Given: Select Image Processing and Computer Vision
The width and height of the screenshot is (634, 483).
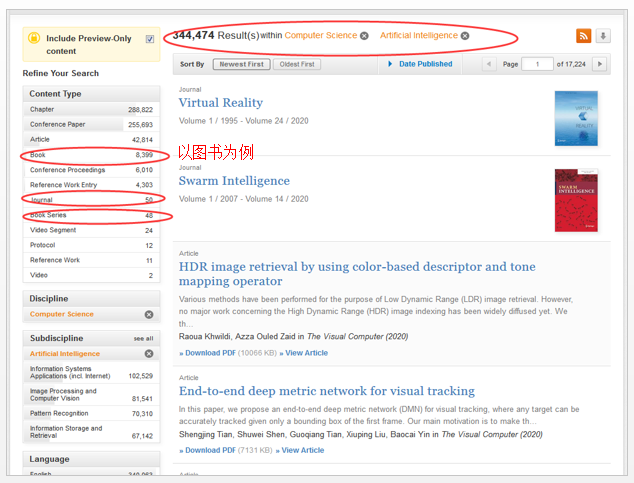Looking at the screenshot, I should point(91,394).
